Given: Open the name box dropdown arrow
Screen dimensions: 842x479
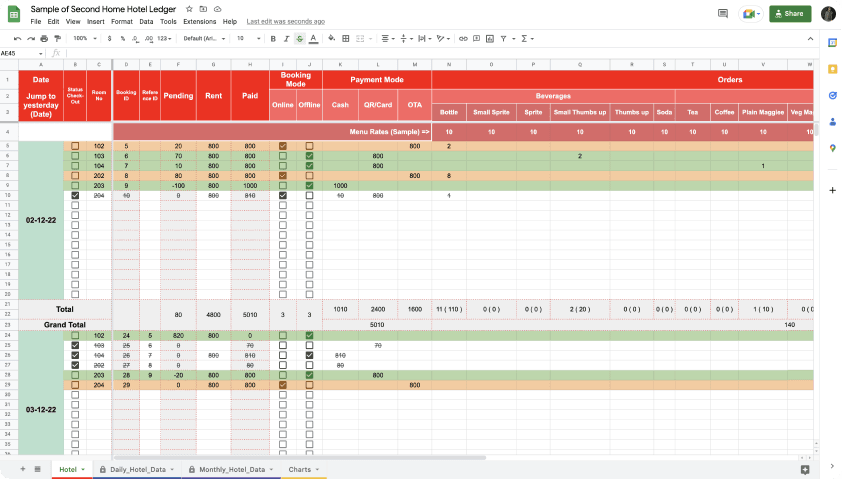Looking at the screenshot, I should 40,54.
